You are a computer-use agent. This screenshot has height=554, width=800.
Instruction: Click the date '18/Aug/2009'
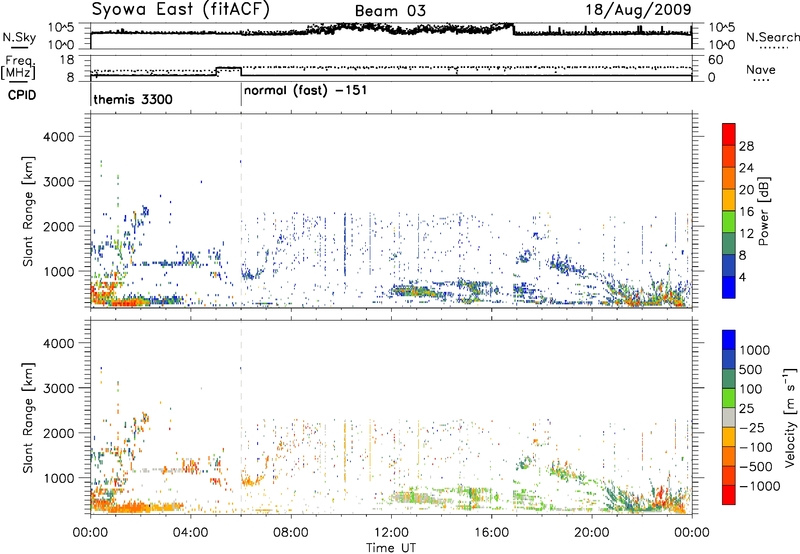[638, 10]
